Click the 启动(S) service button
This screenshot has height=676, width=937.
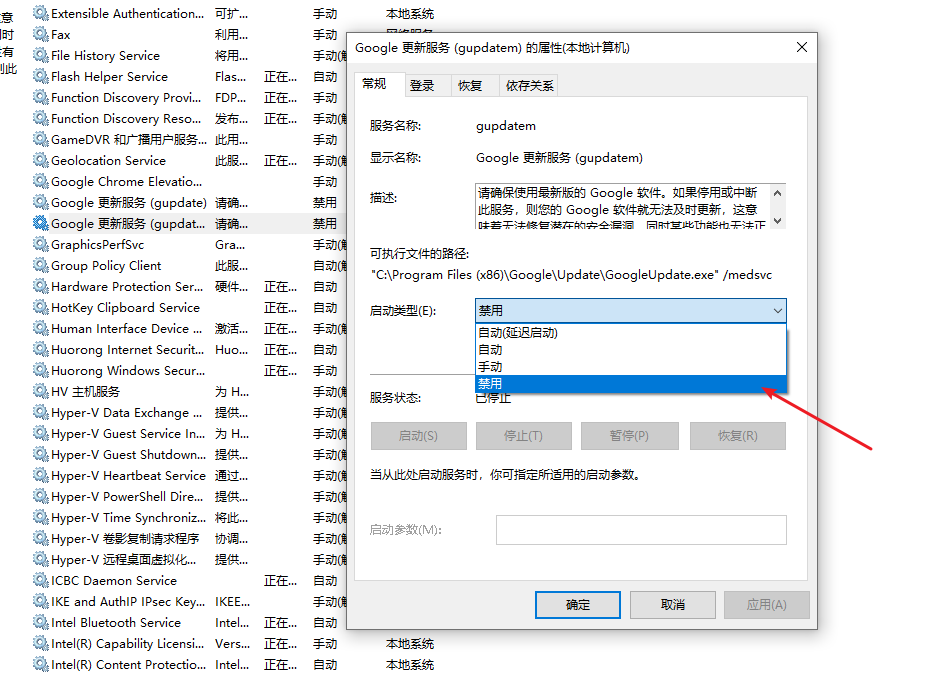coord(418,436)
